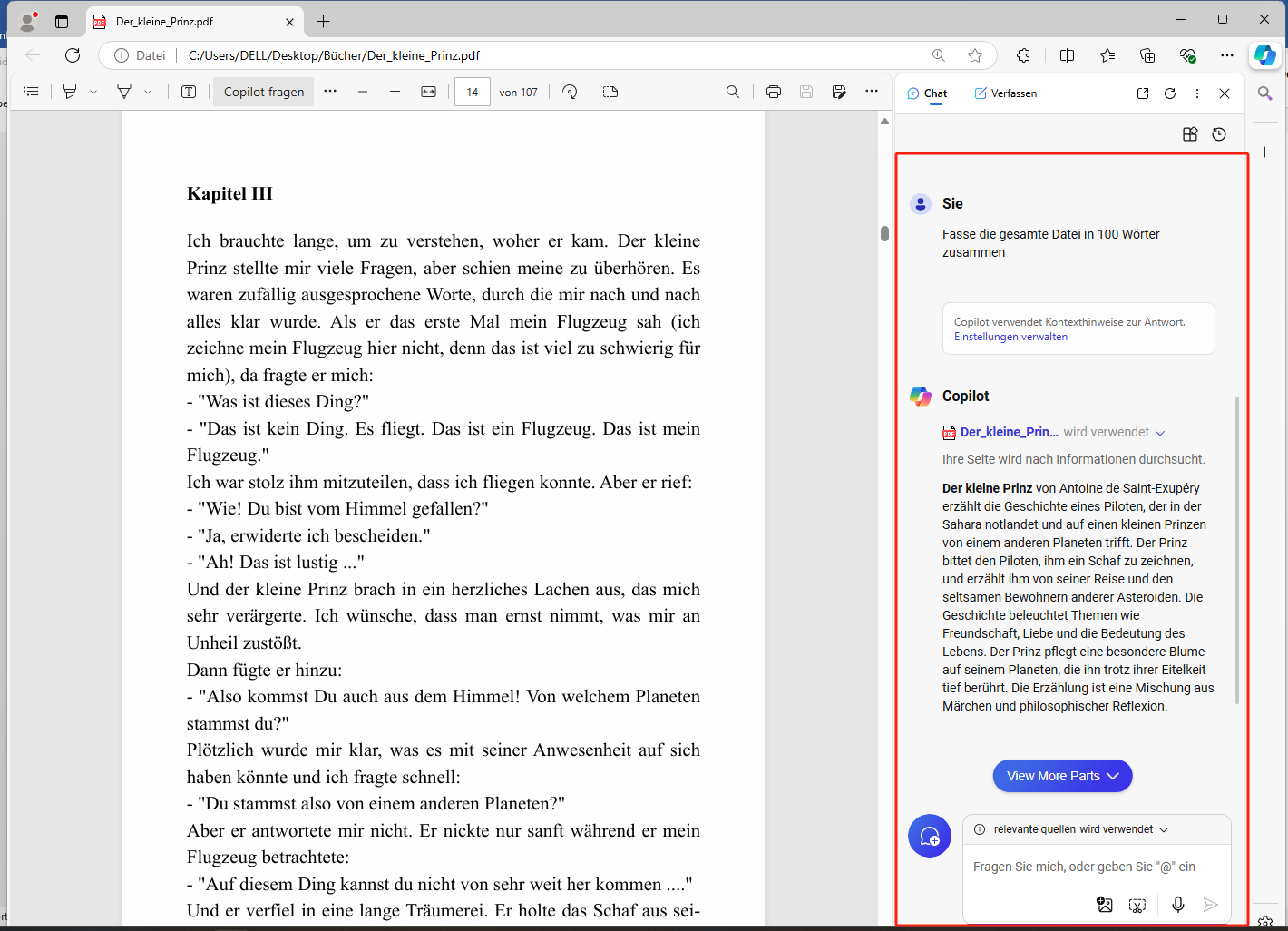Click the View More Parts button
This screenshot has height=931, width=1288.
1062,776
